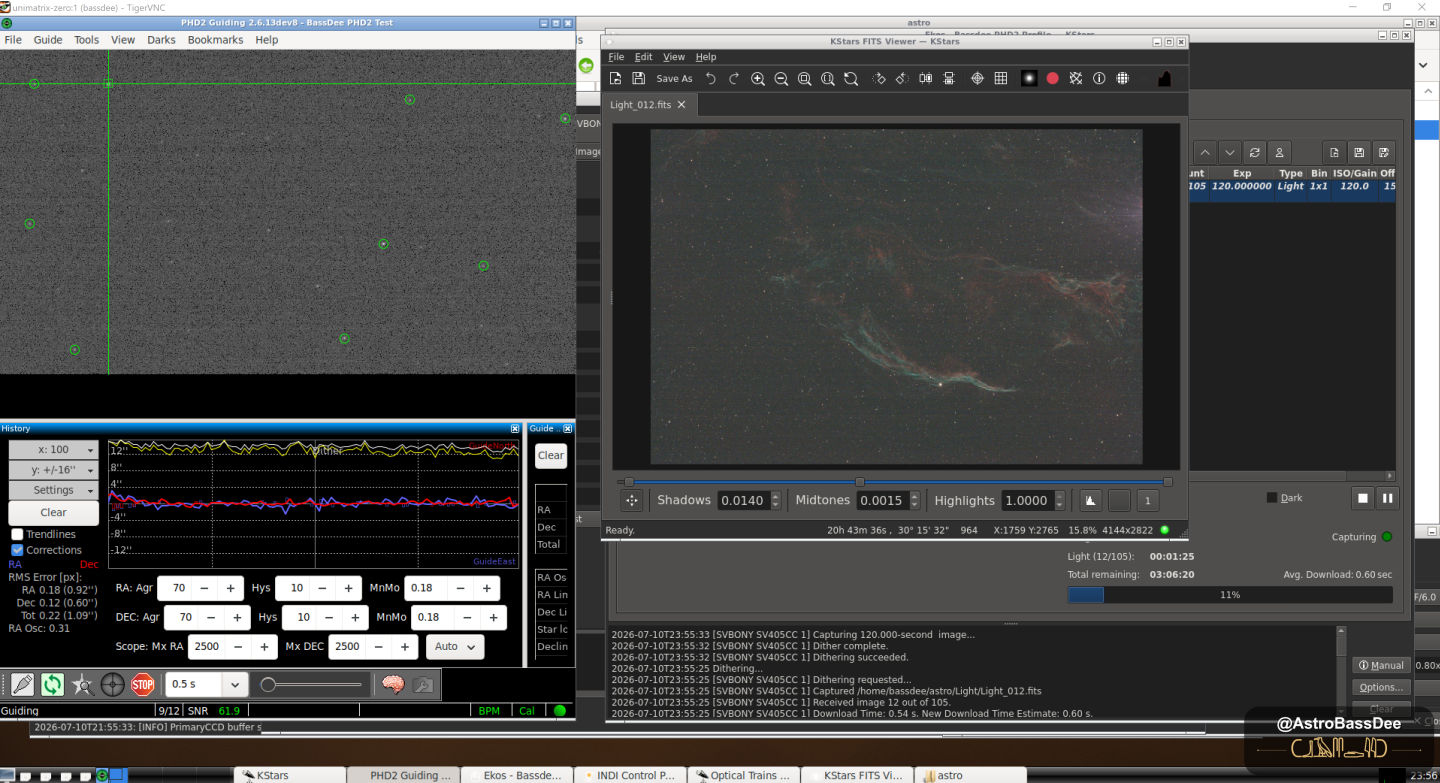Click the Options... button in Ekos
The image size is (1440, 783).
point(1381,687)
